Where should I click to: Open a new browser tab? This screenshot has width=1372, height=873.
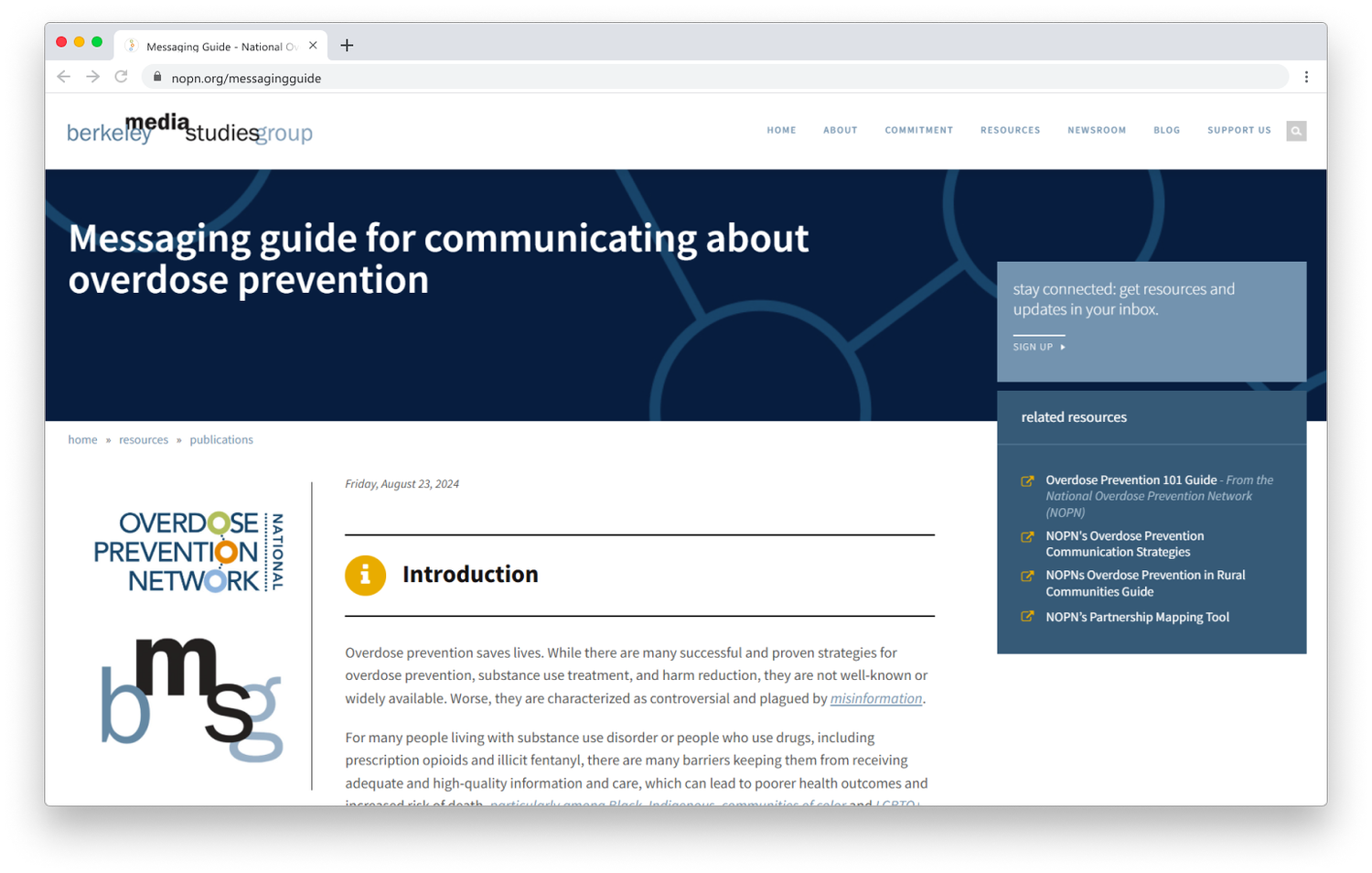[347, 45]
